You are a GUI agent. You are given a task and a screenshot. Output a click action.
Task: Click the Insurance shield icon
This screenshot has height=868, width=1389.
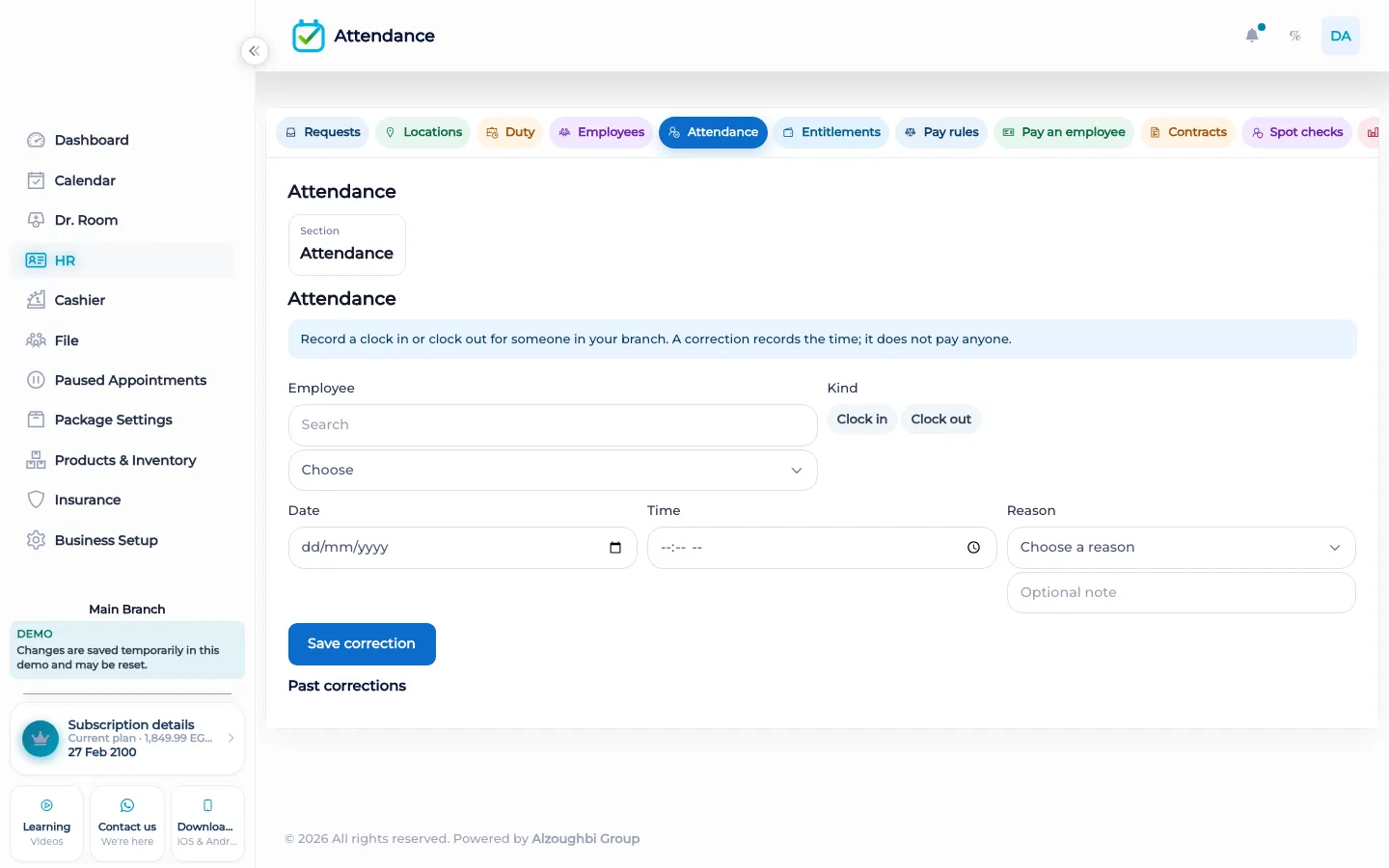(x=36, y=500)
